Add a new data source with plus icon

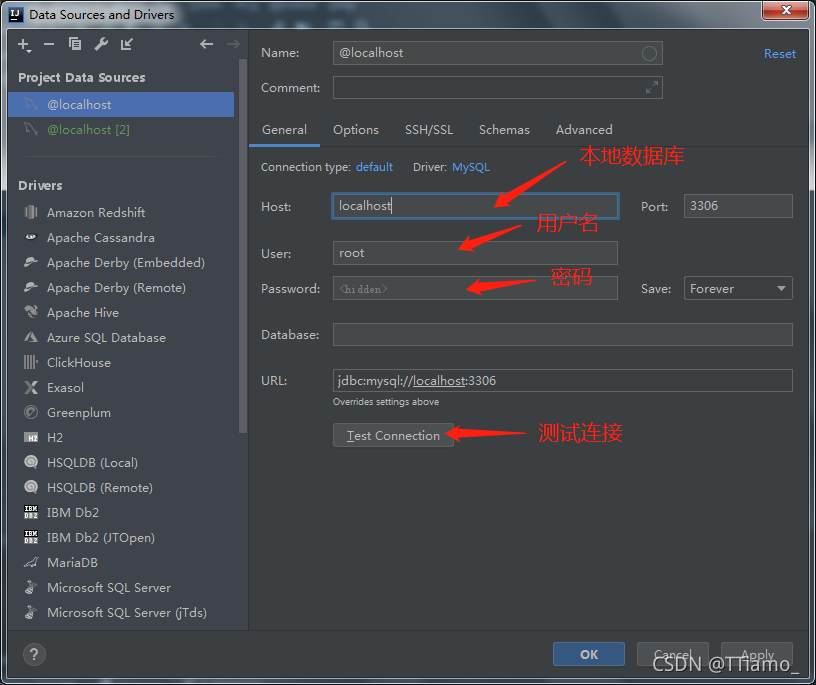coord(24,45)
